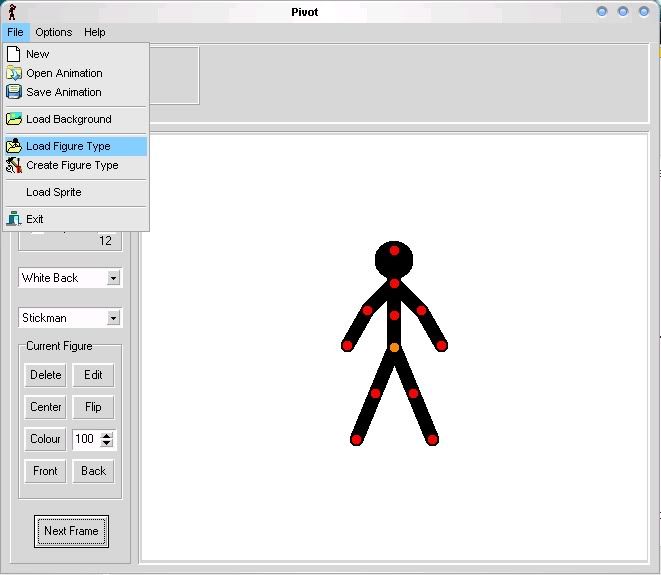Open the Stickman figure dropdown

(113, 318)
